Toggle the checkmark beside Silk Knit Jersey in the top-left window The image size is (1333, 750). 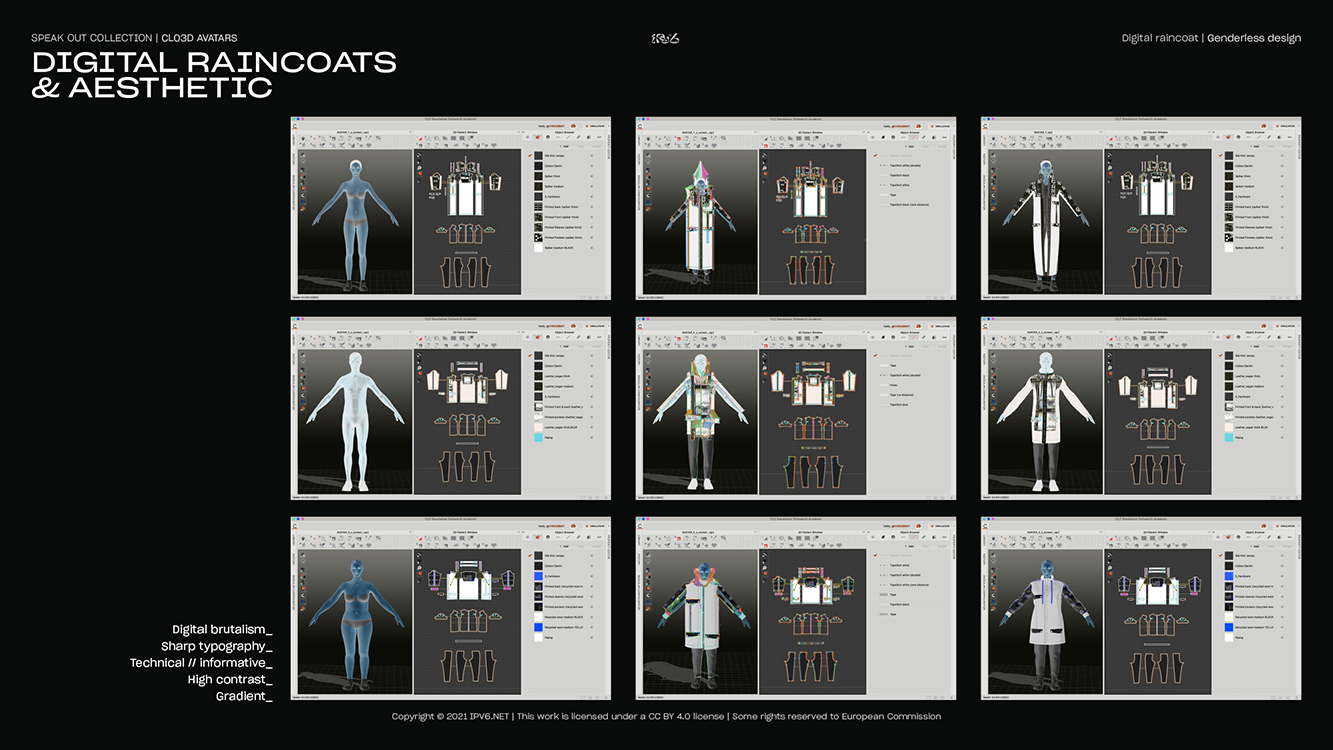(x=529, y=155)
